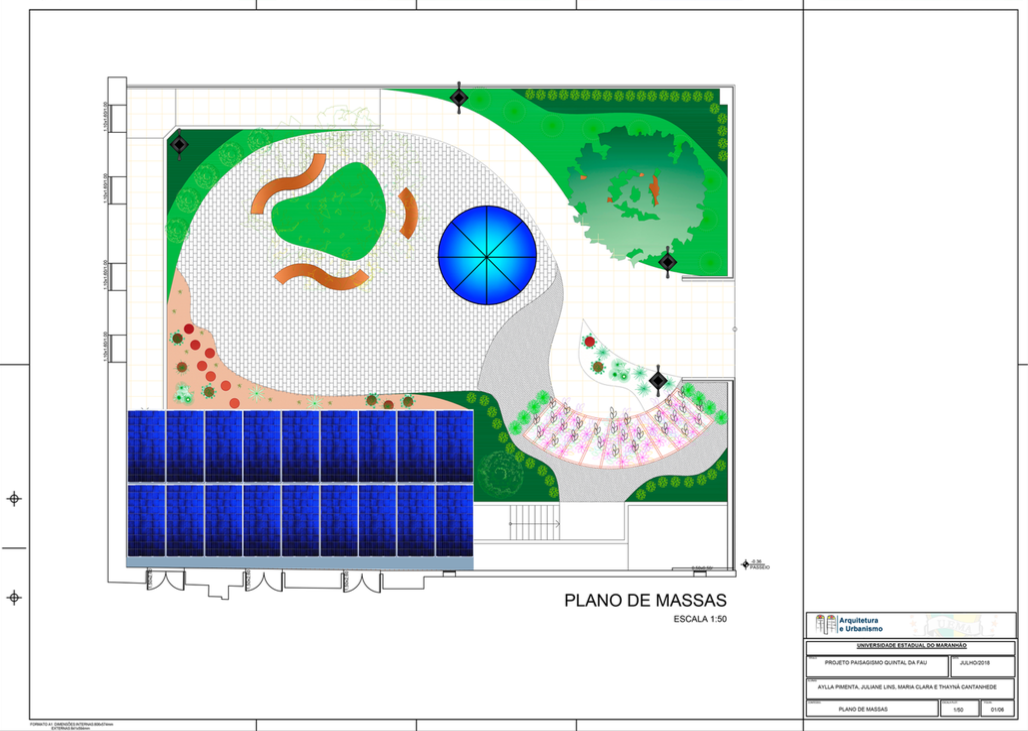The width and height of the screenshot is (1028, 731).
Task: Click the stair symbol with direction arrow
Action: tap(534, 524)
